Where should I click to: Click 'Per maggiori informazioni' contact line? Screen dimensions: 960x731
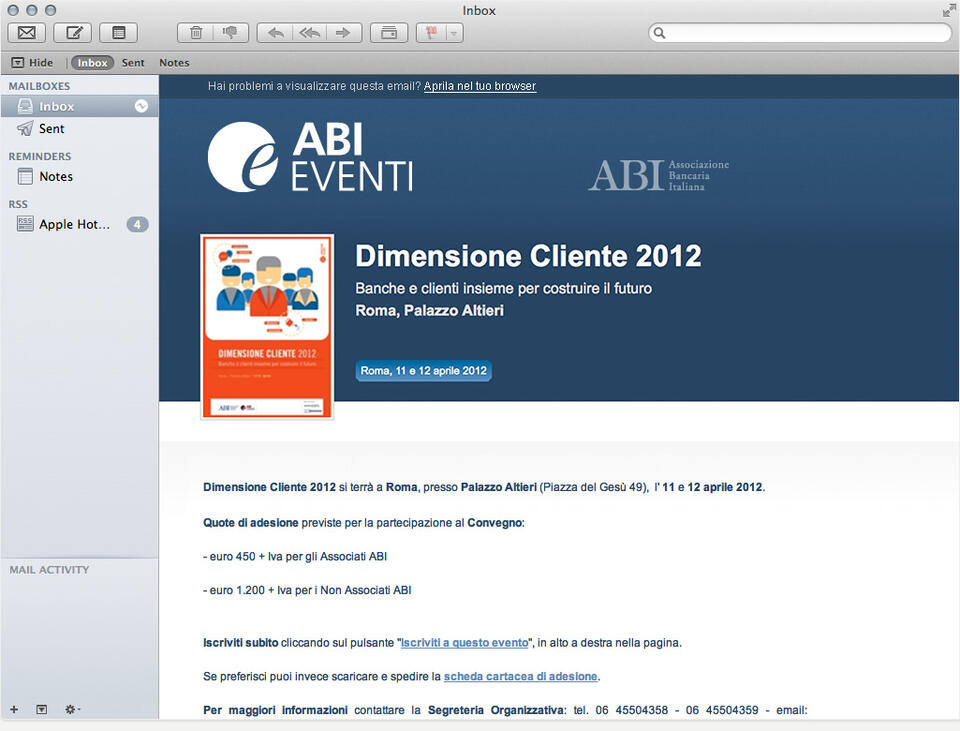pyautogui.click(x=506, y=710)
